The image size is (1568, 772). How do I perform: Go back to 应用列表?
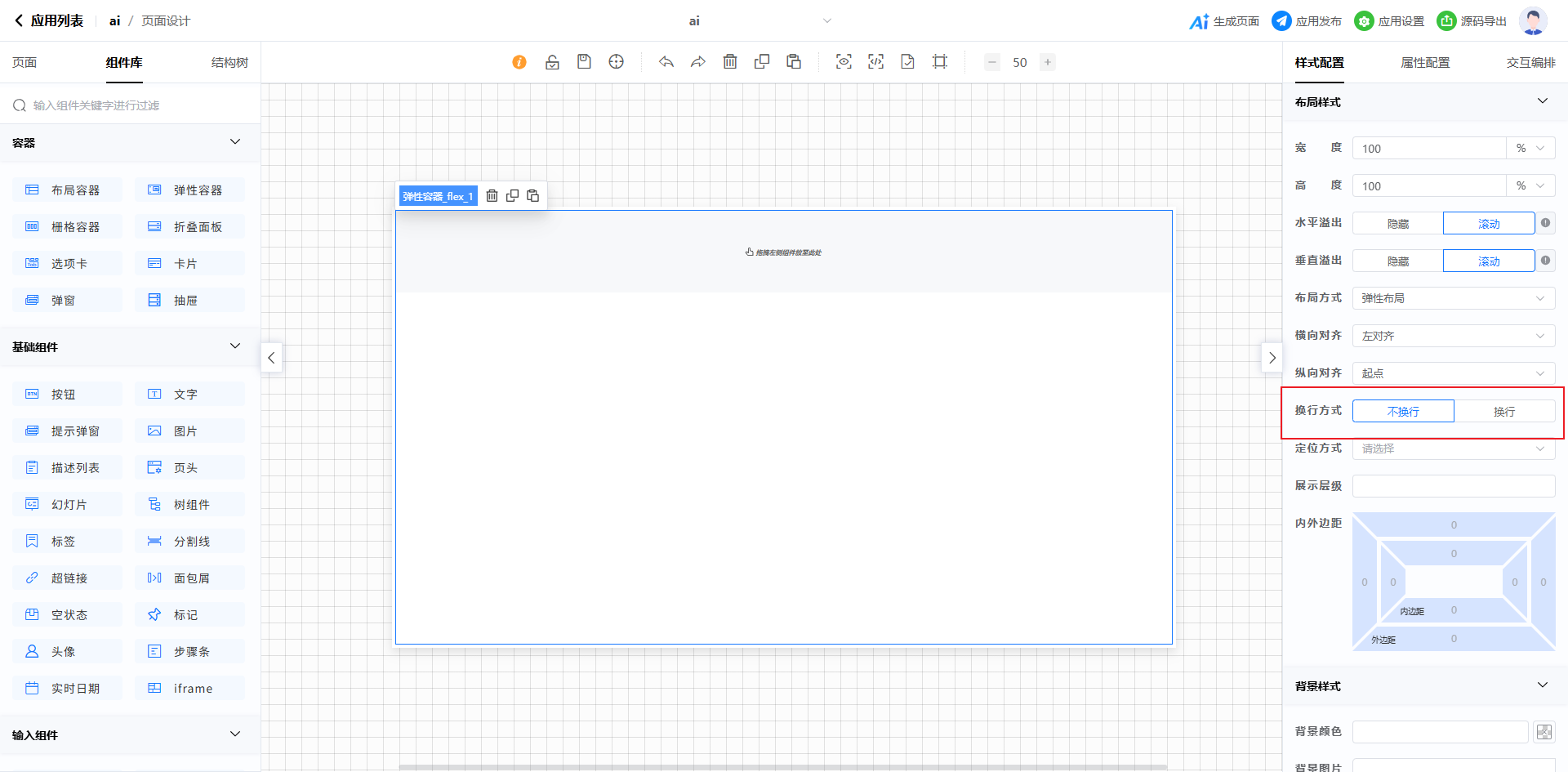pyautogui.click(x=49, y=21)
